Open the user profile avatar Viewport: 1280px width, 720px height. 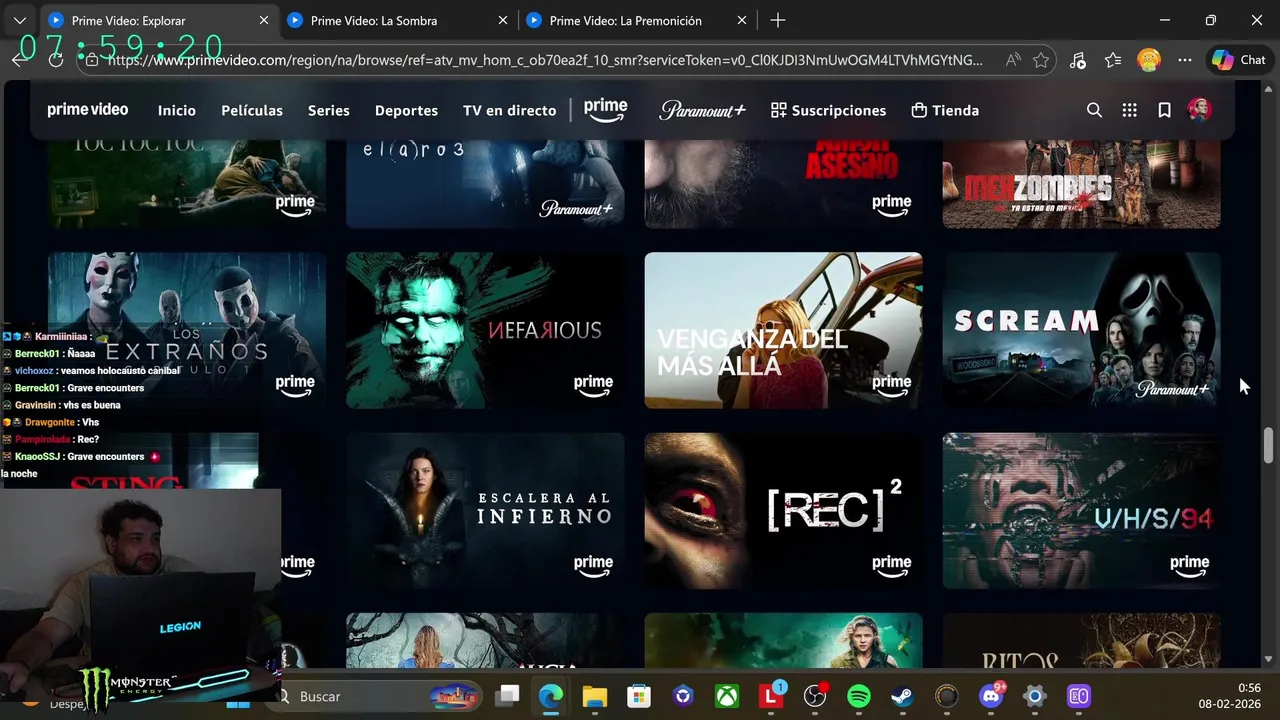[x=1199, y=110]
